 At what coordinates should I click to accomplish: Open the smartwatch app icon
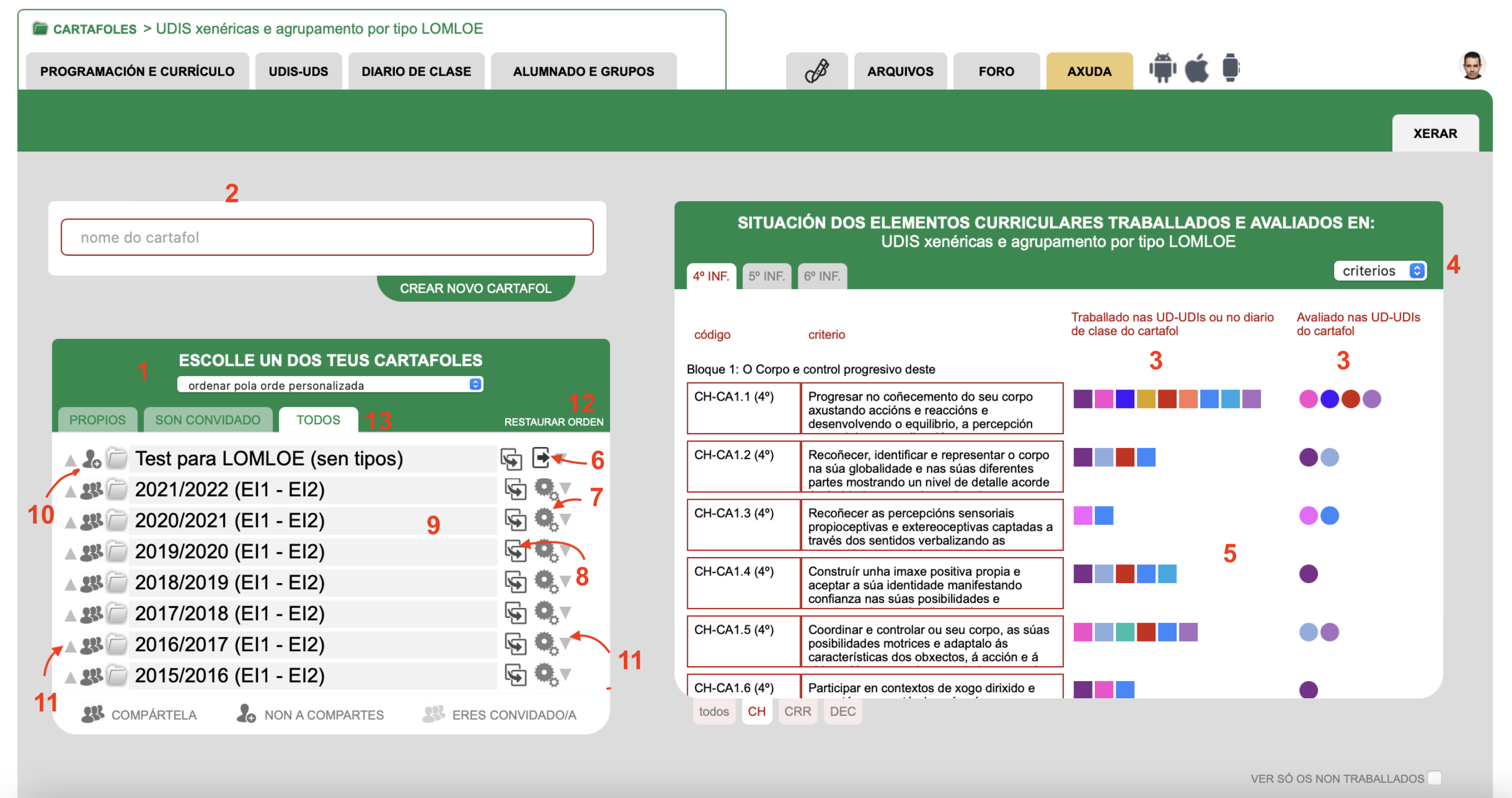click(1230, 68)
